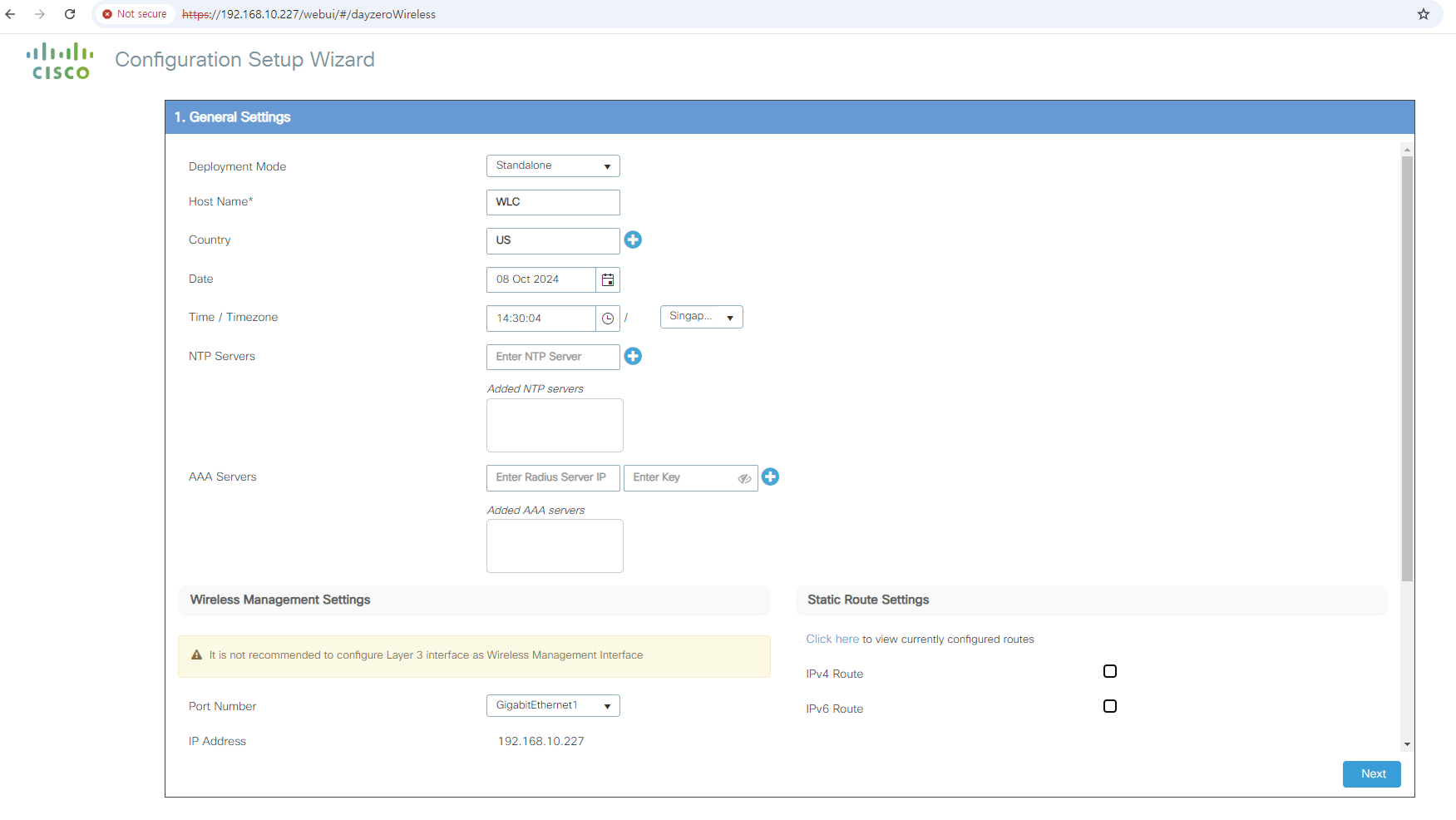Screen dimensions: 1456x820
Task: Click the Country input field
Action: (553, 241)
